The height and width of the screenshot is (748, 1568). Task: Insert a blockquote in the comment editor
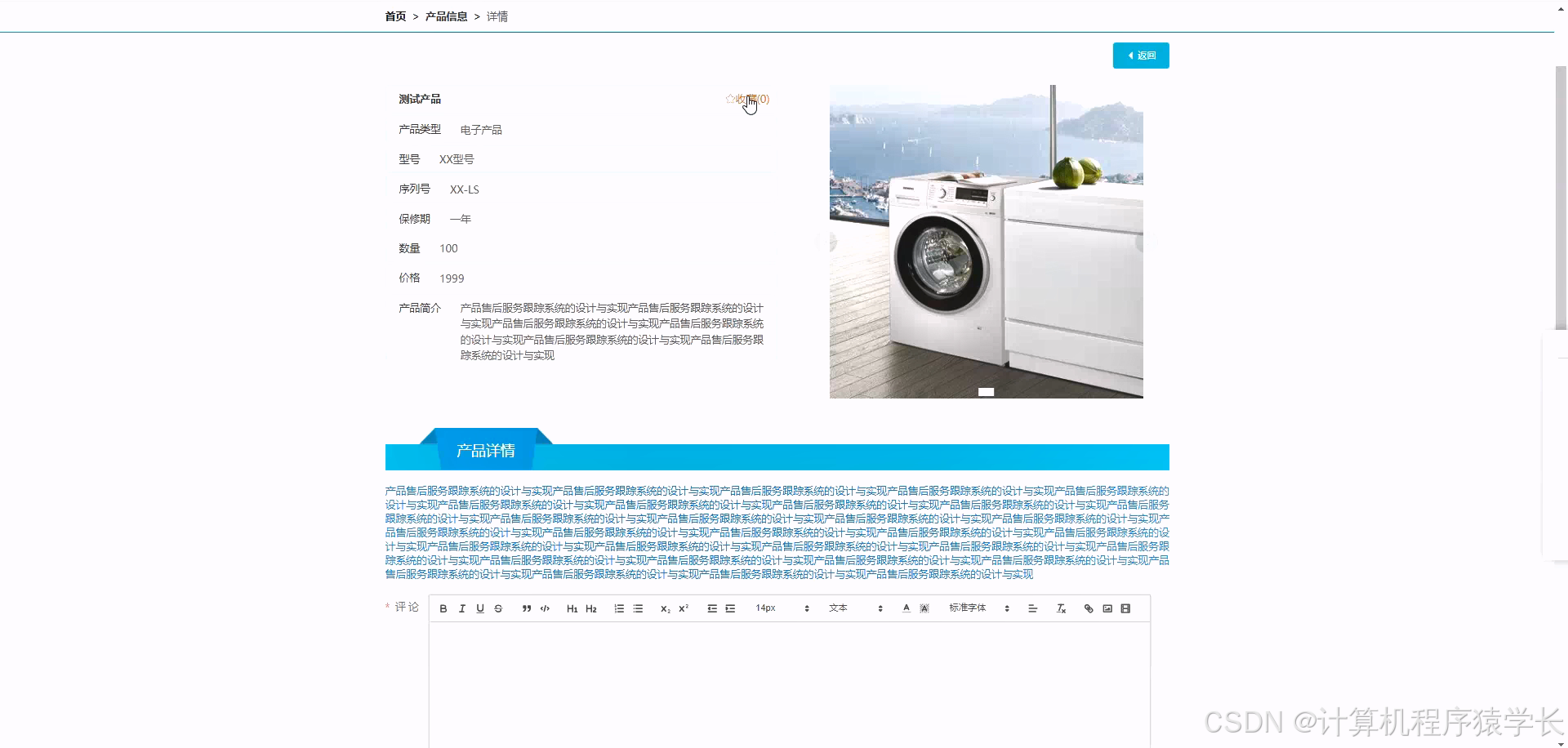(x=526, y=608)
